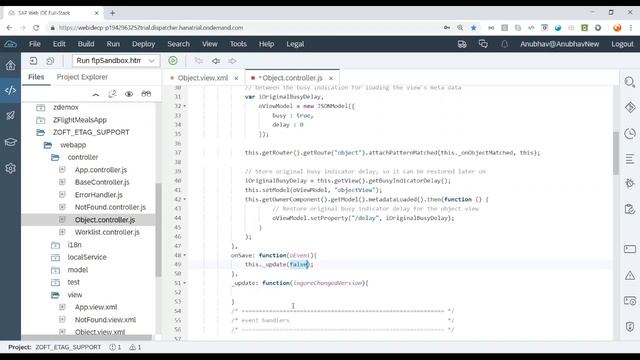
Task: Open the shield icon in right sidebar
Action: 630,326
